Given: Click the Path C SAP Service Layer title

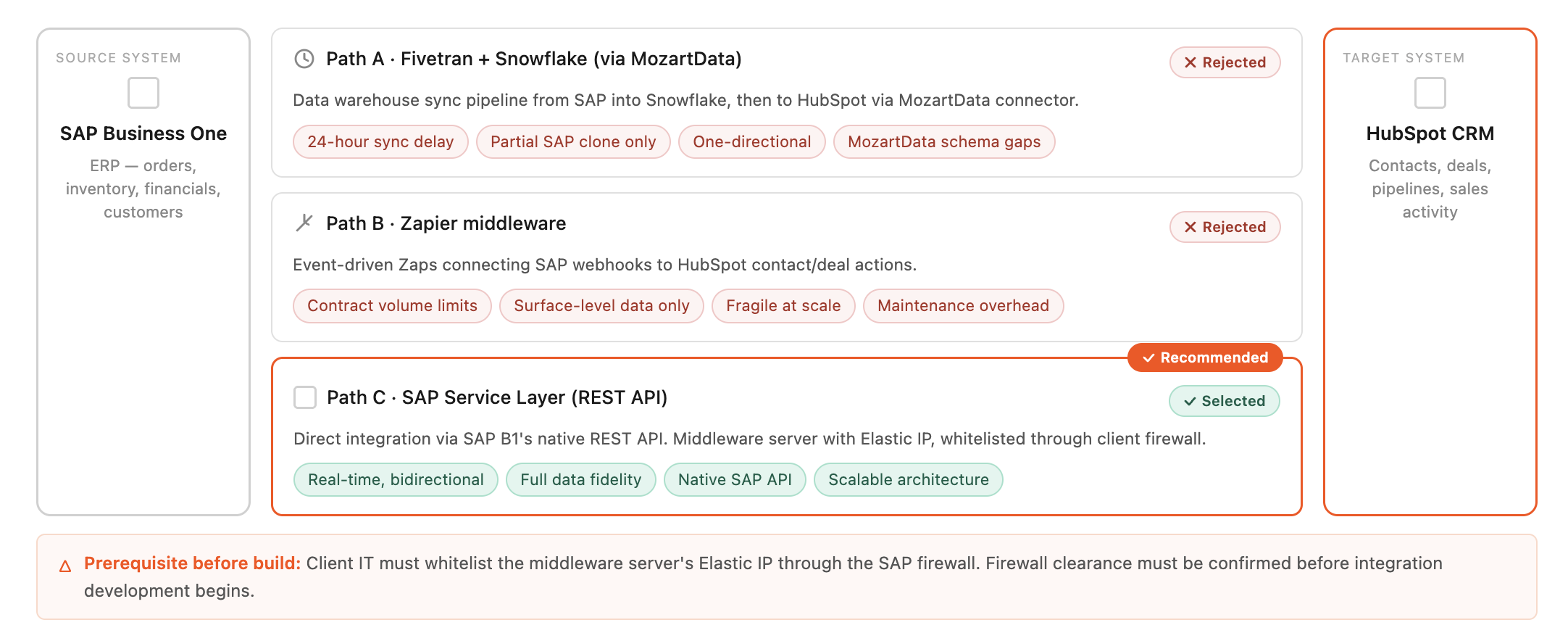Looking at the screenshot, I should 497,397.
